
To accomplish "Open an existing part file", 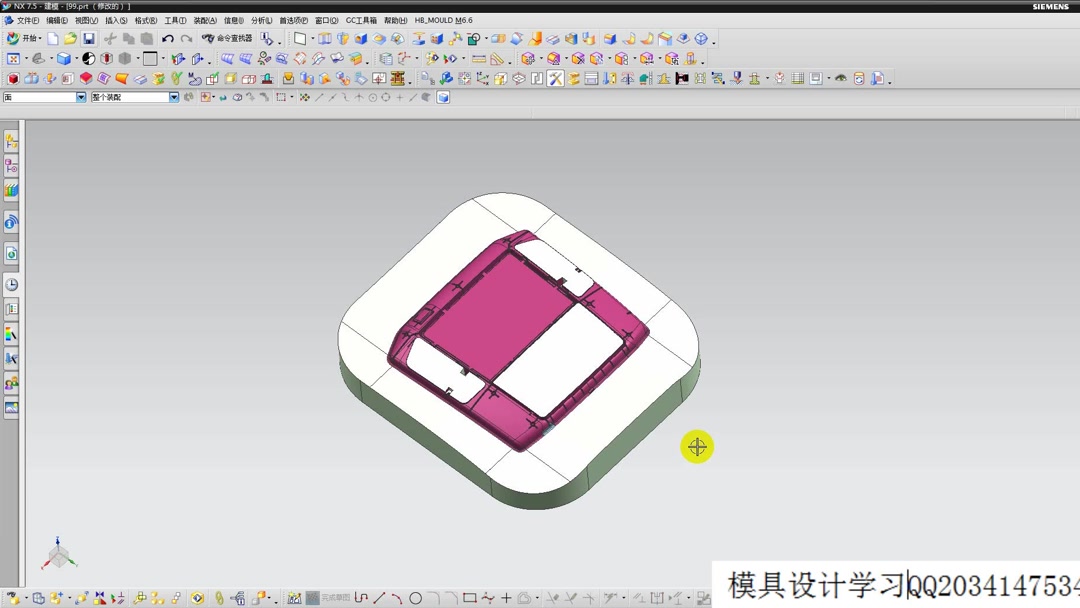I will point(69,38).
